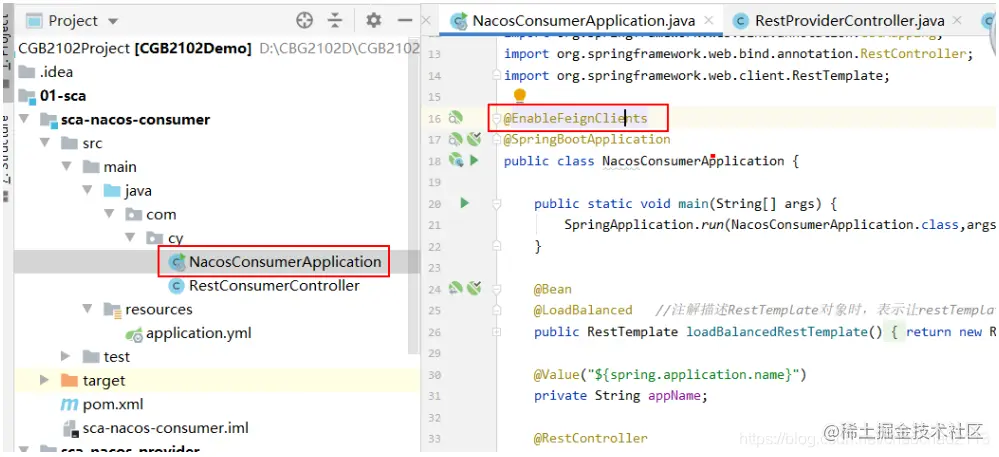The height and width of the screenshot is (457, 999).
Task: Open pom.xml file
Action: pos(102,404)
